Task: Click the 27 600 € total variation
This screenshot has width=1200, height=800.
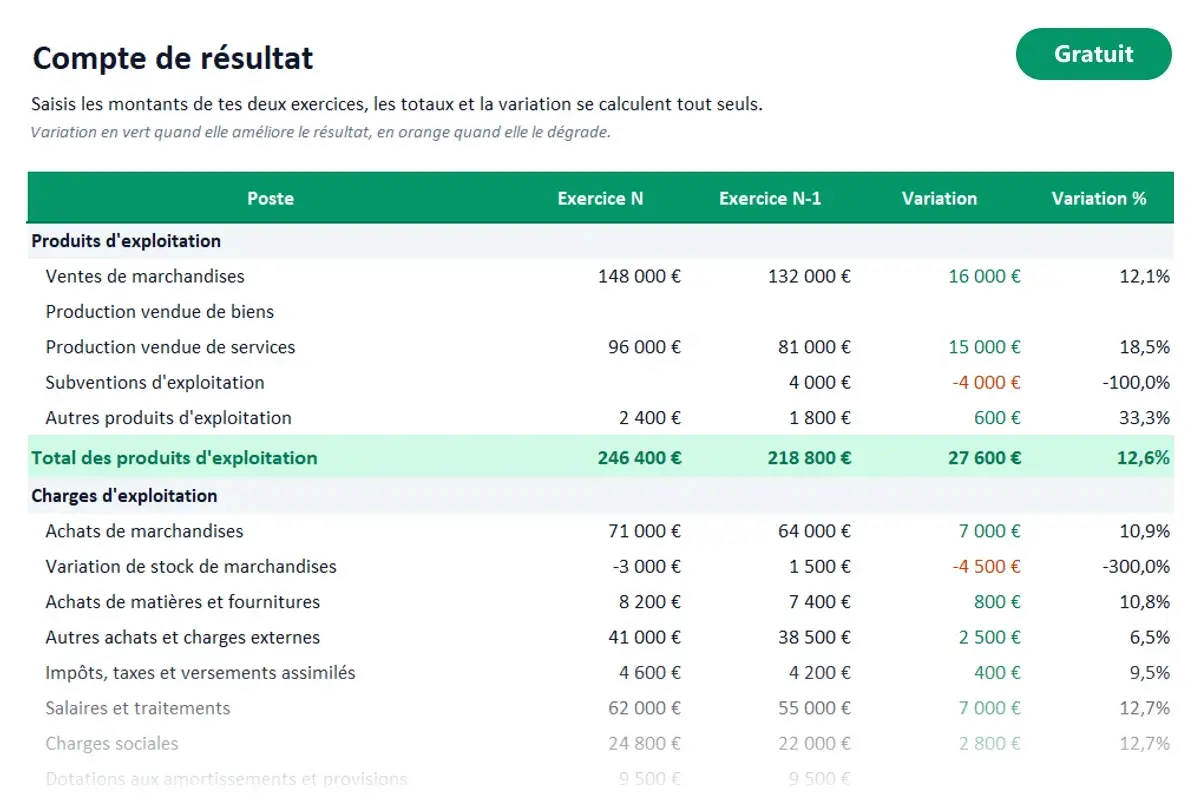Action: point(984,458)
